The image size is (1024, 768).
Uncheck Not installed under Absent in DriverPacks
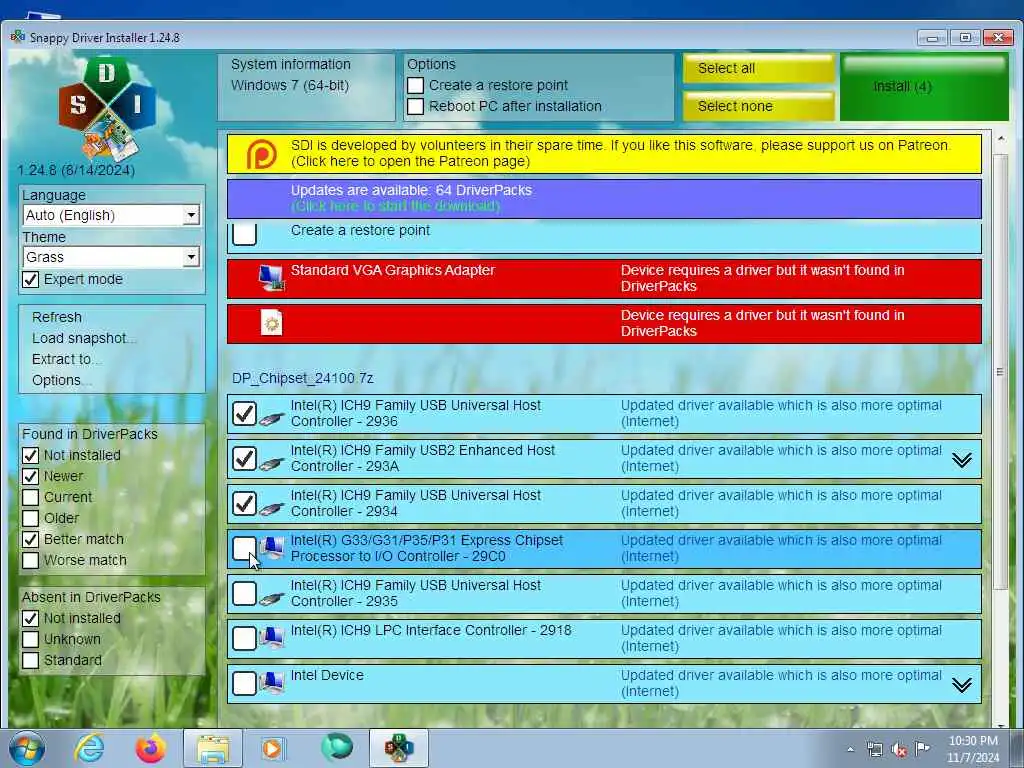click(31, 618)
